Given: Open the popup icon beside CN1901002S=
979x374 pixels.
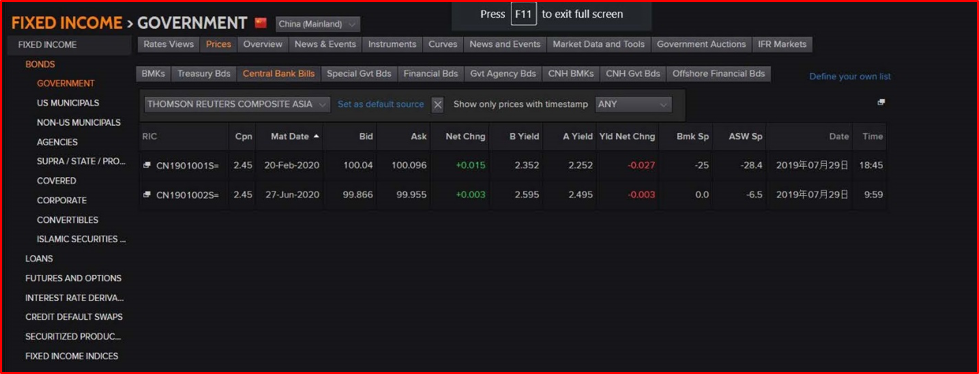Looking at the screenshot, I should (147, 195).
